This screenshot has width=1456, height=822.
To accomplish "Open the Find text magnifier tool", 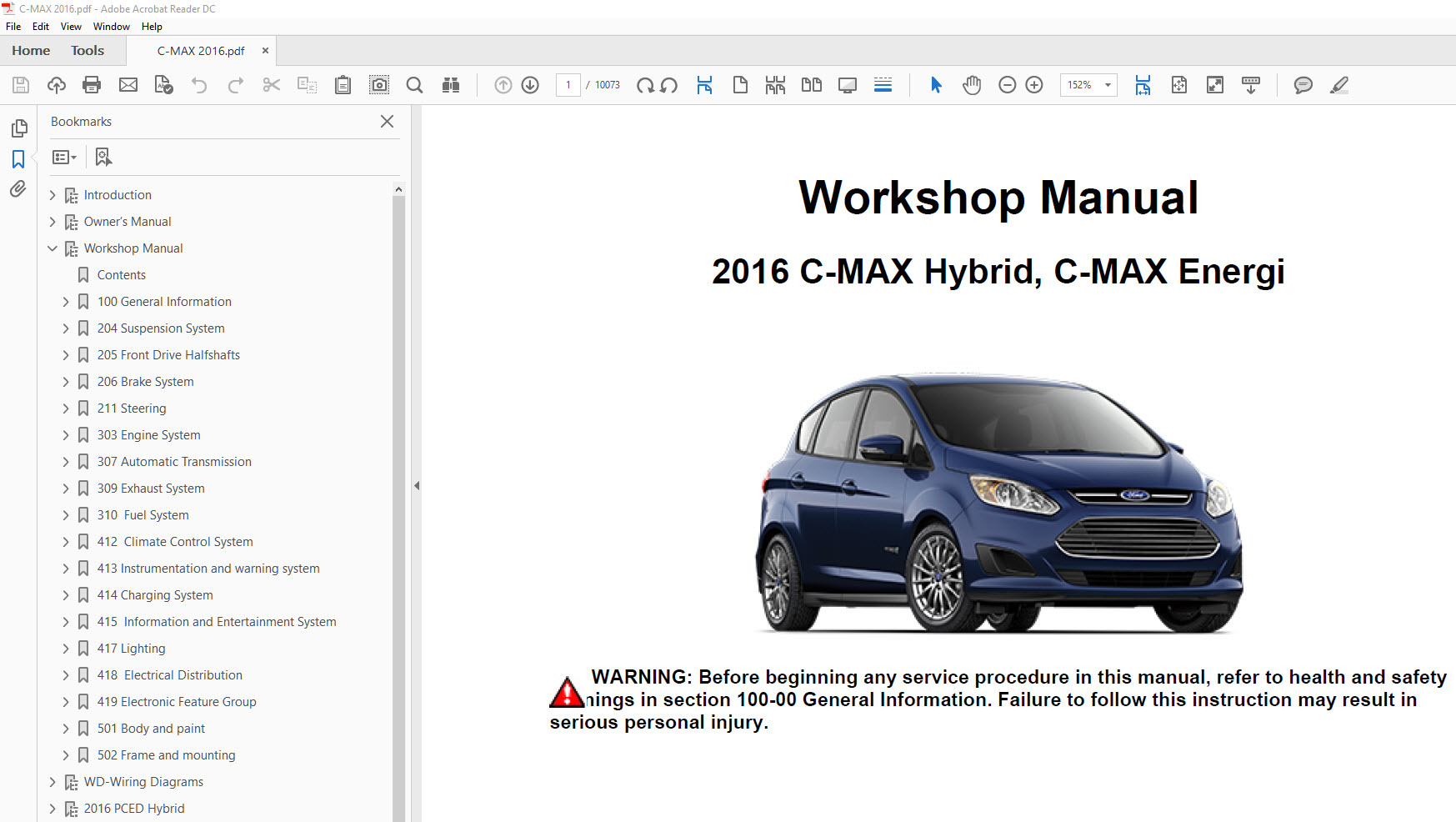I will pyautogui.click(x=414, y=85).
